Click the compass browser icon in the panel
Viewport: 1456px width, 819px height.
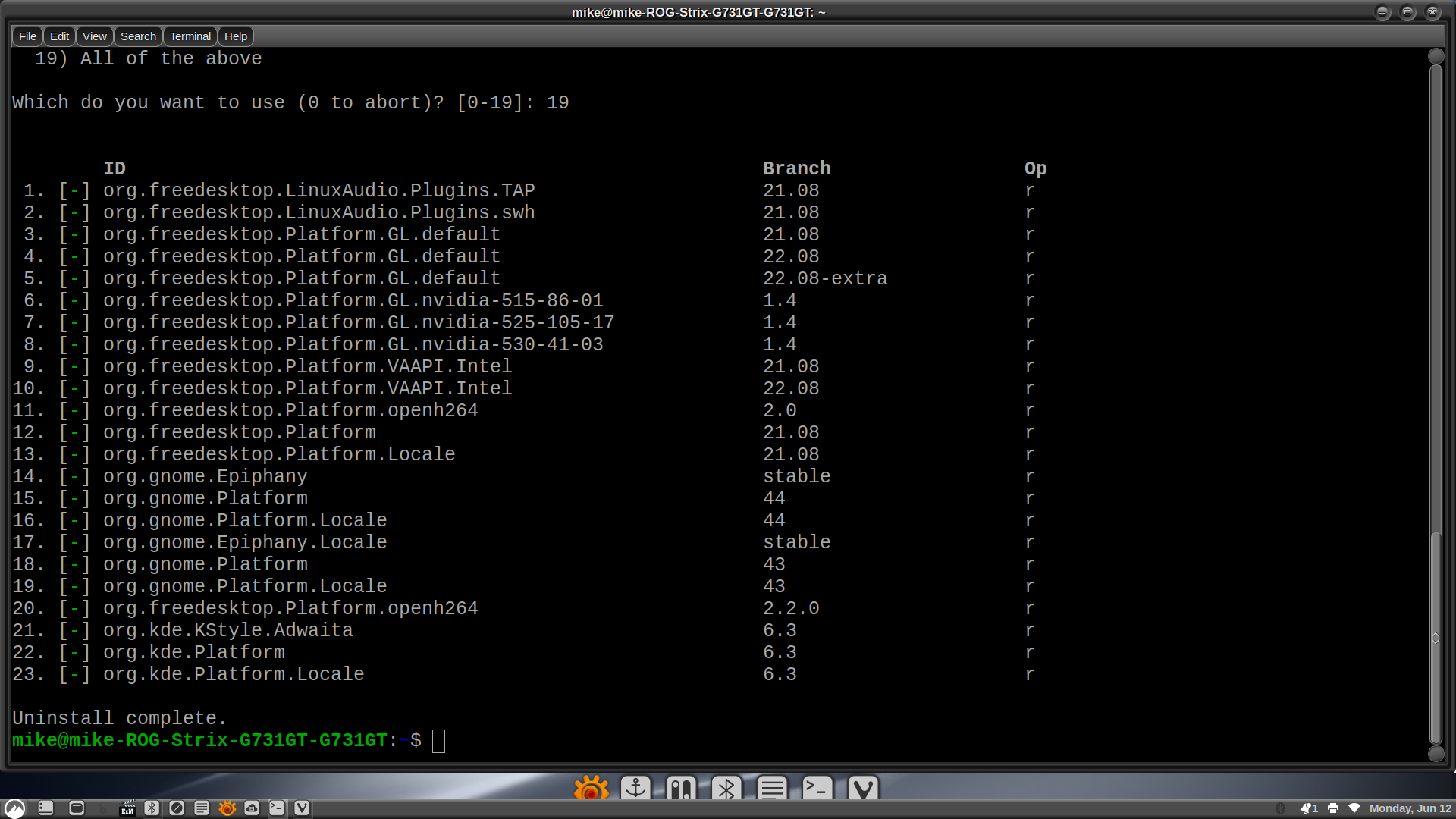click(177, 808)
